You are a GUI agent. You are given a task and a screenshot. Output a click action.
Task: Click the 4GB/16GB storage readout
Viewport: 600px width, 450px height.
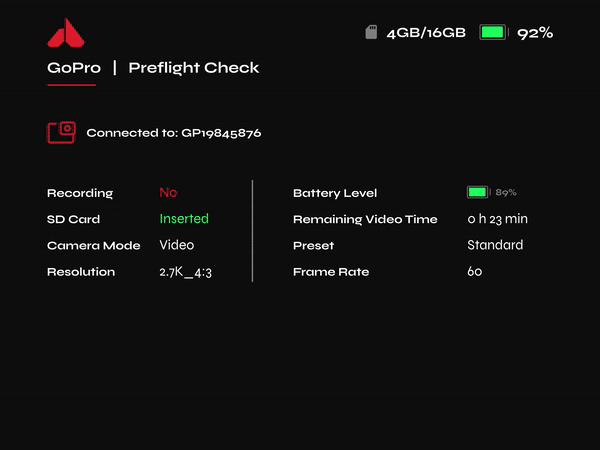click(426, 33)
